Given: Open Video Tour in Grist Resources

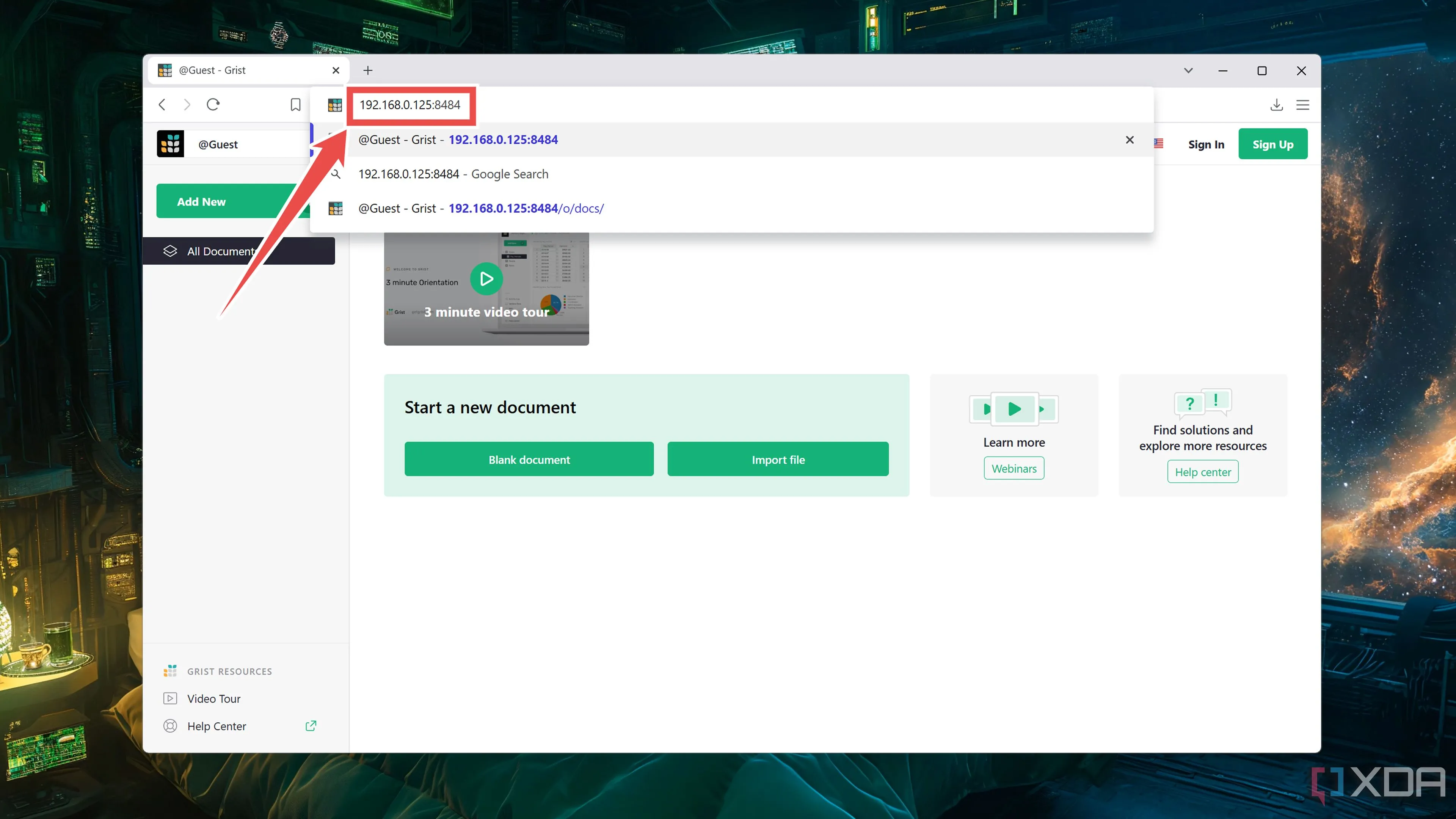Looking at the screenshot, I should 213,698.
